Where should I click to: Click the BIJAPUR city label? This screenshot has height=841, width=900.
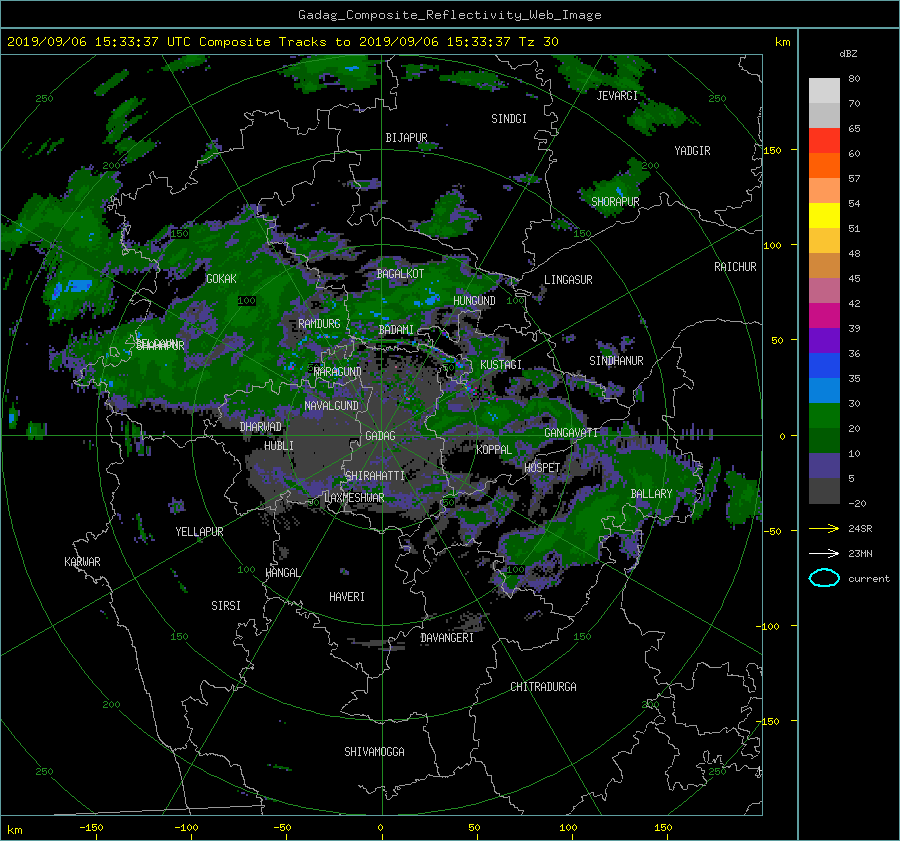tap(406, 138)
